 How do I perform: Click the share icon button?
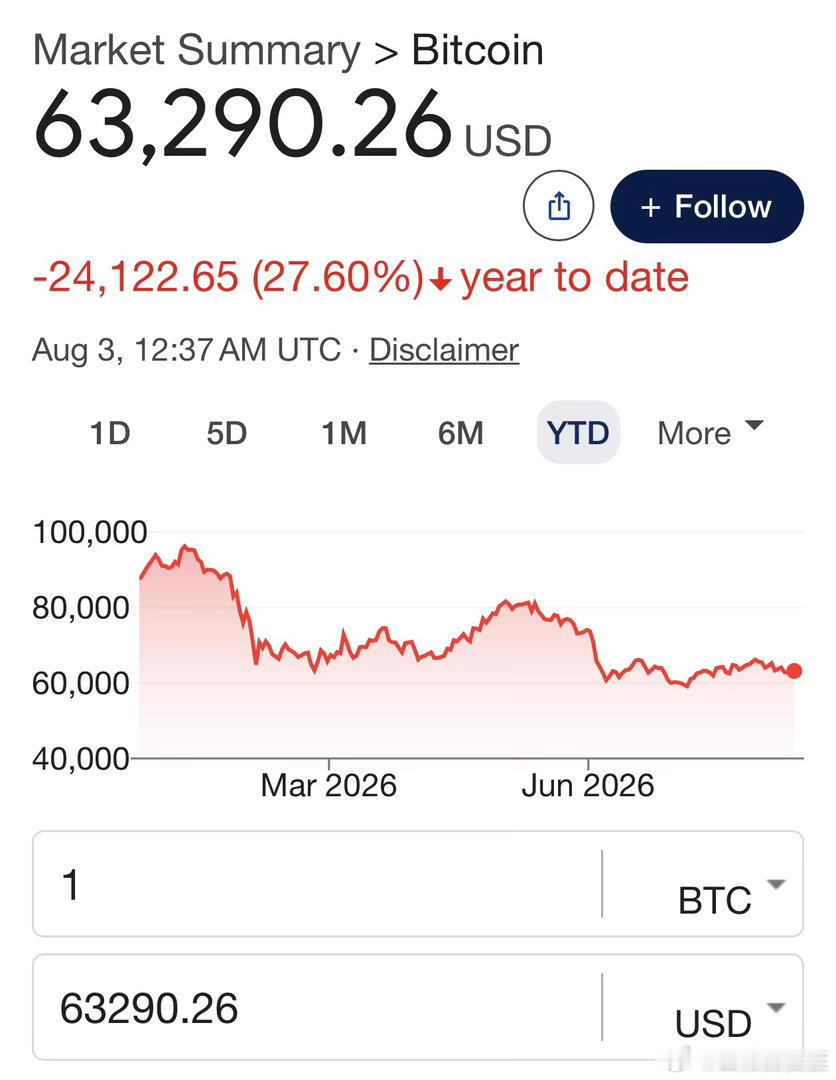tap(558, 205)
